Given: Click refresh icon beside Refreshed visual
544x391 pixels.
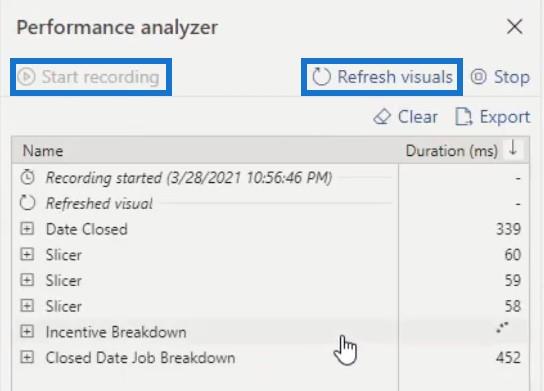Looking at the screenshot, I should pyautogui.click(x=27, y=203).
